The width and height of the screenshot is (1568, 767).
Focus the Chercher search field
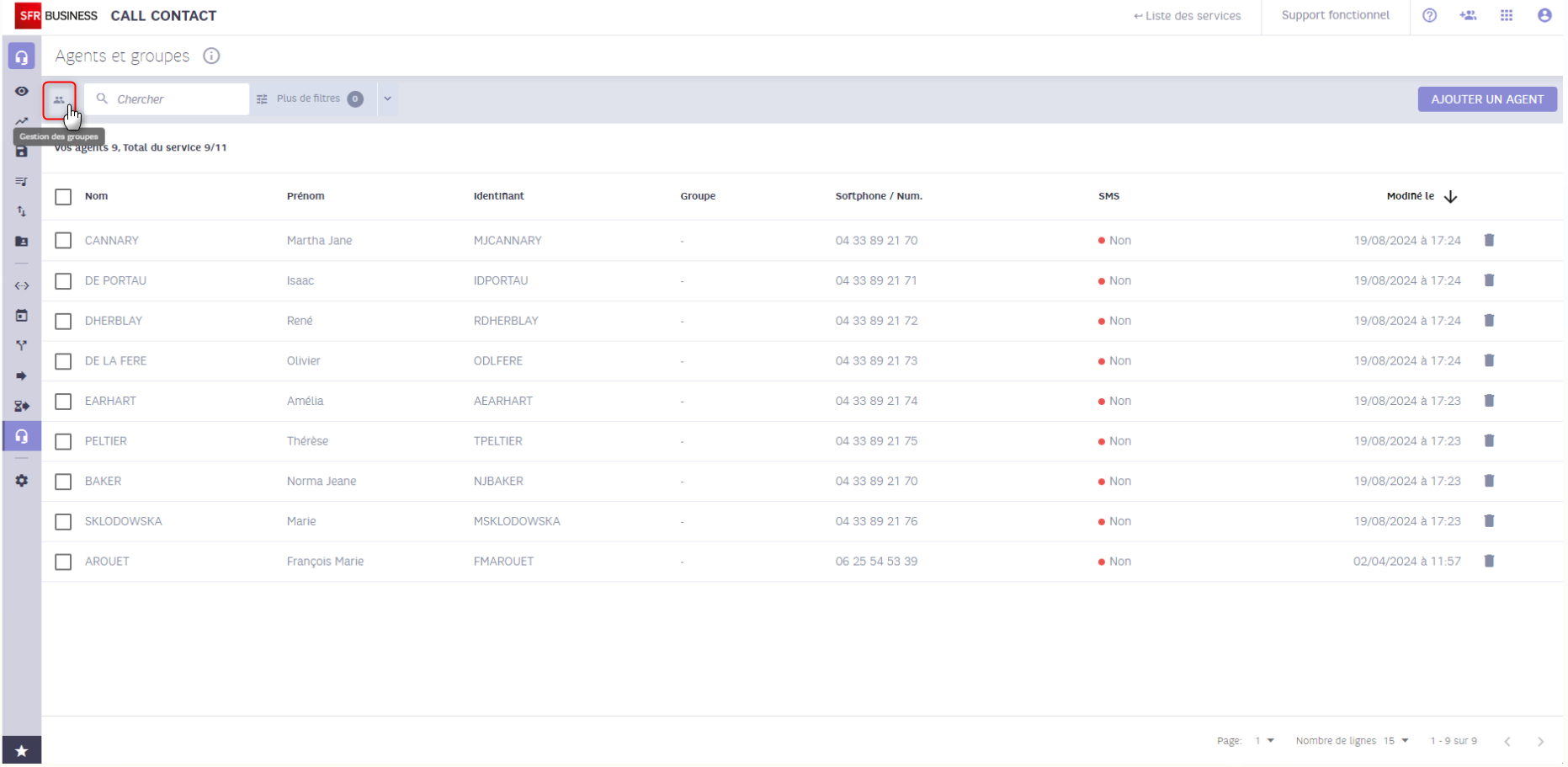coord(167,99)
